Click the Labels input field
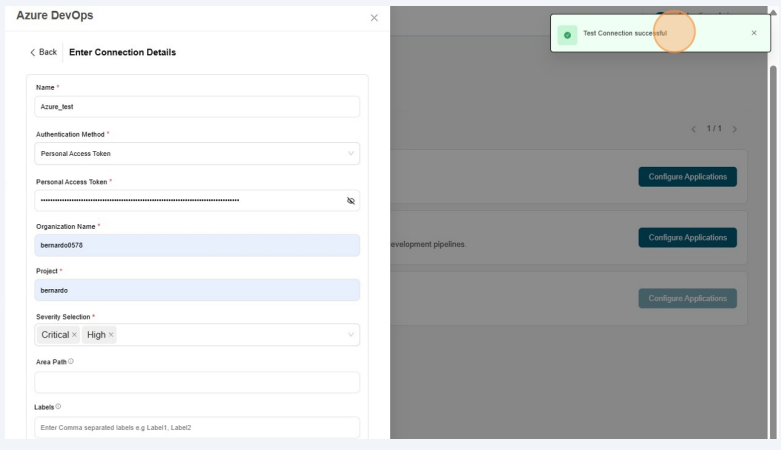 point(197,428)
